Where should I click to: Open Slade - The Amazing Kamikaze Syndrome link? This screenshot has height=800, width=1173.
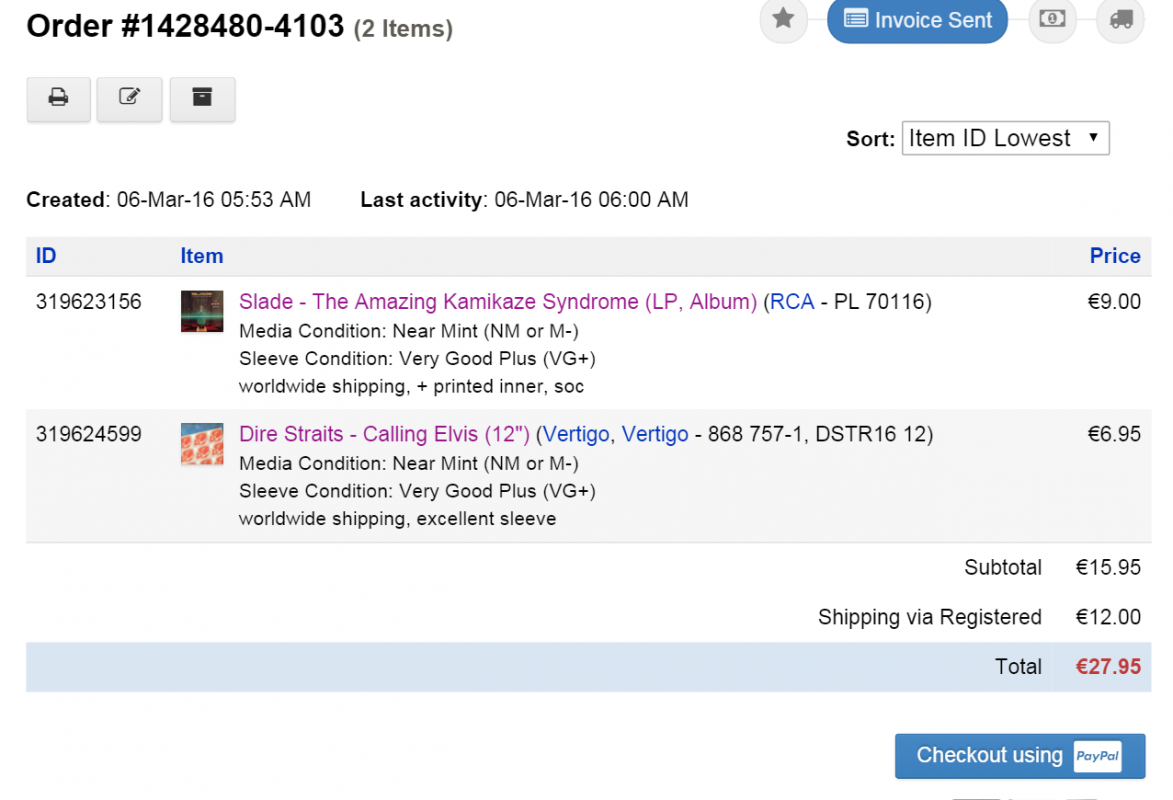[x=497, y=302]
